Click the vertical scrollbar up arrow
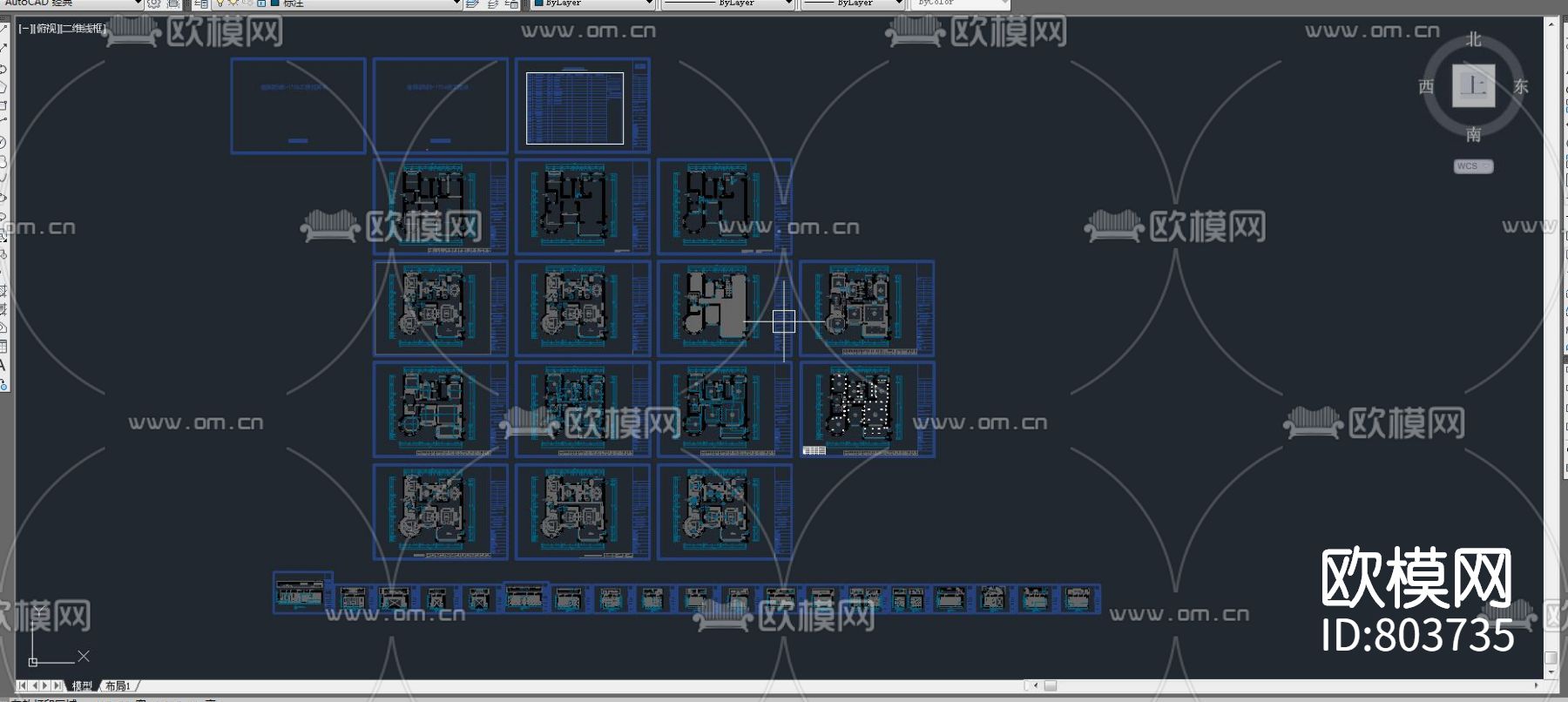 click(1551, 24)
